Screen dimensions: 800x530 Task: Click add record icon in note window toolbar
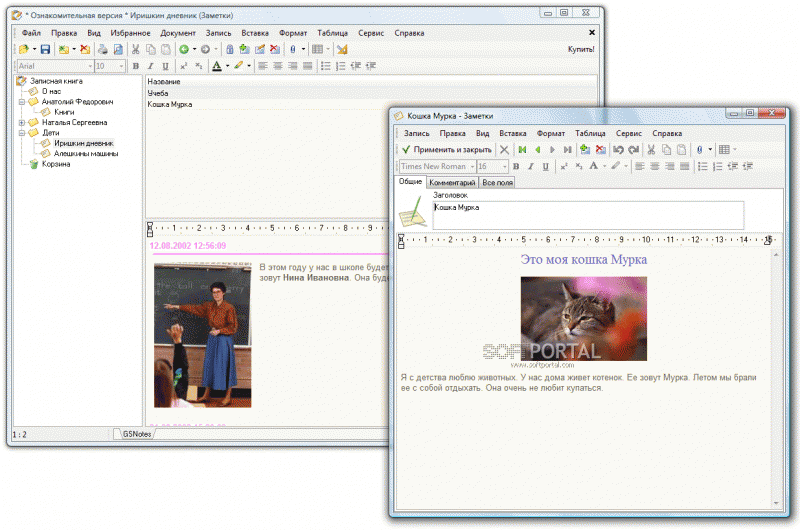tap(585, 149)
